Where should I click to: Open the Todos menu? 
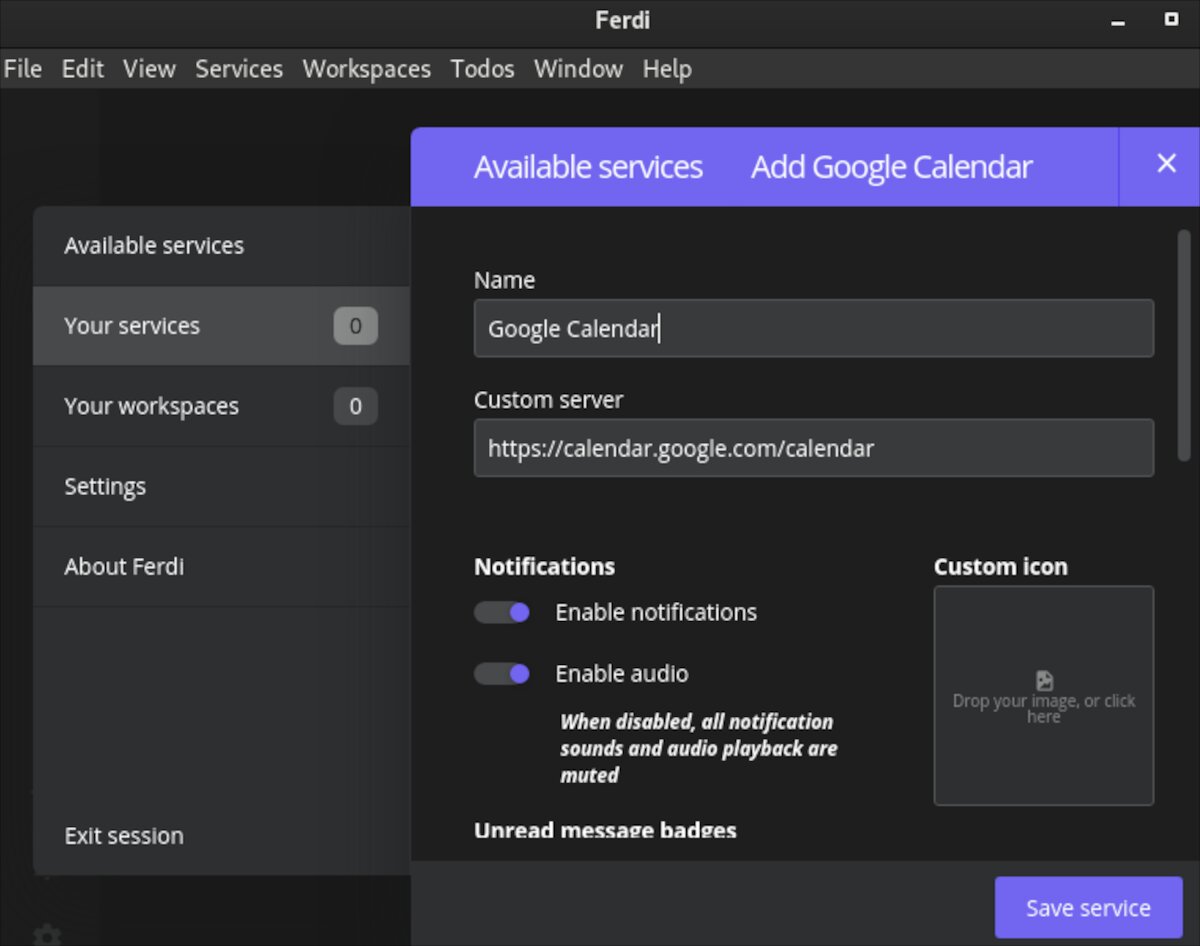coord(482,69)
